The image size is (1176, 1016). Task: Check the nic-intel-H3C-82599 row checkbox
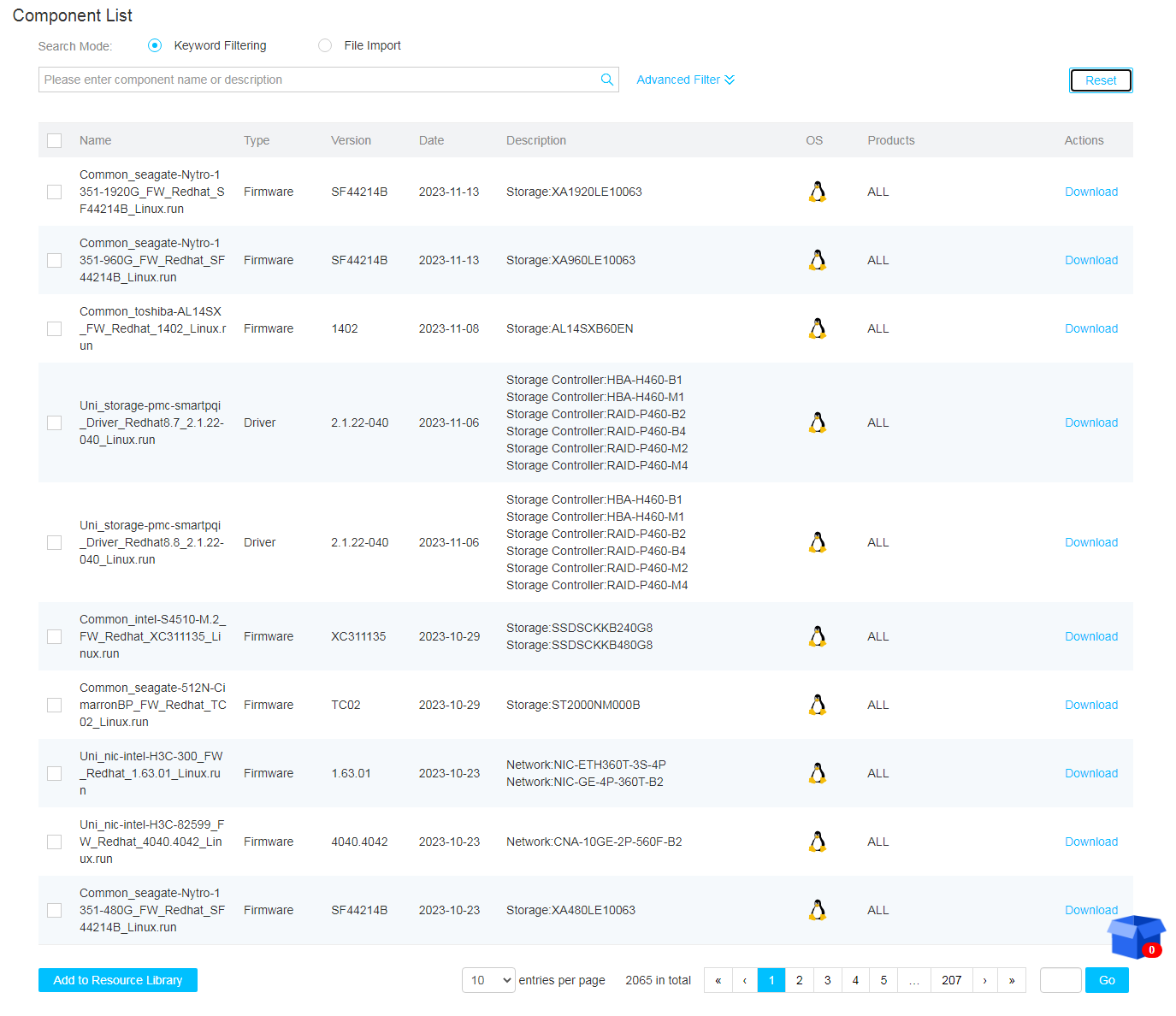click(x=55, y=842)
